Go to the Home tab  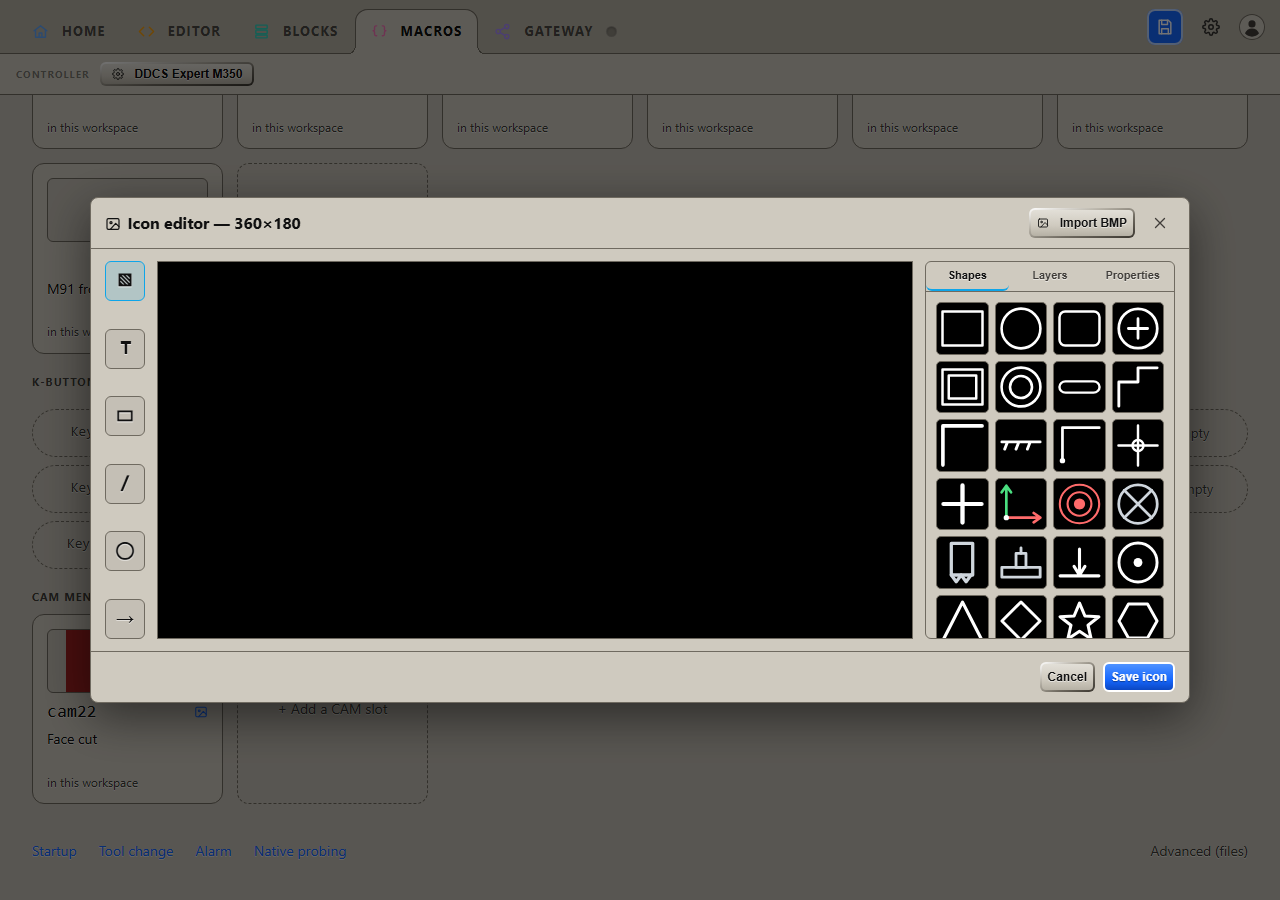(69, 31)
